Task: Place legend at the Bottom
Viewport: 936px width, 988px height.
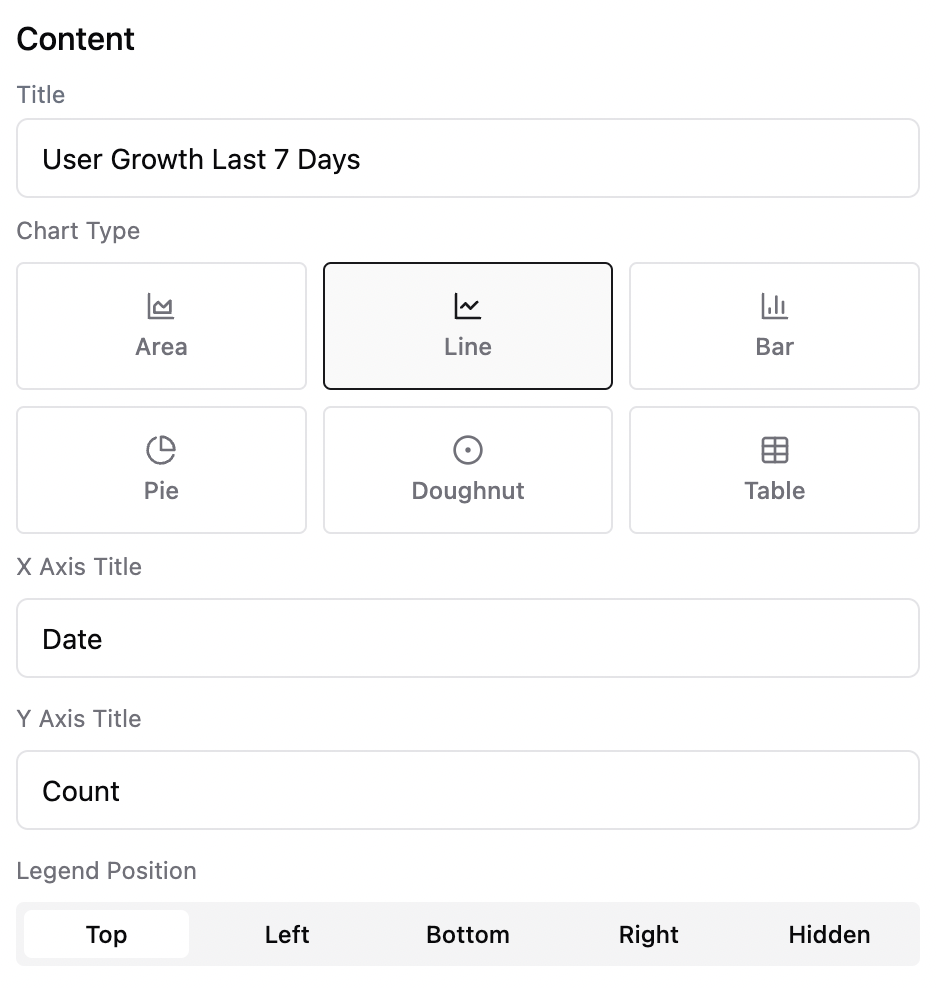Action: pyautogui.click(x=467, y=934)
